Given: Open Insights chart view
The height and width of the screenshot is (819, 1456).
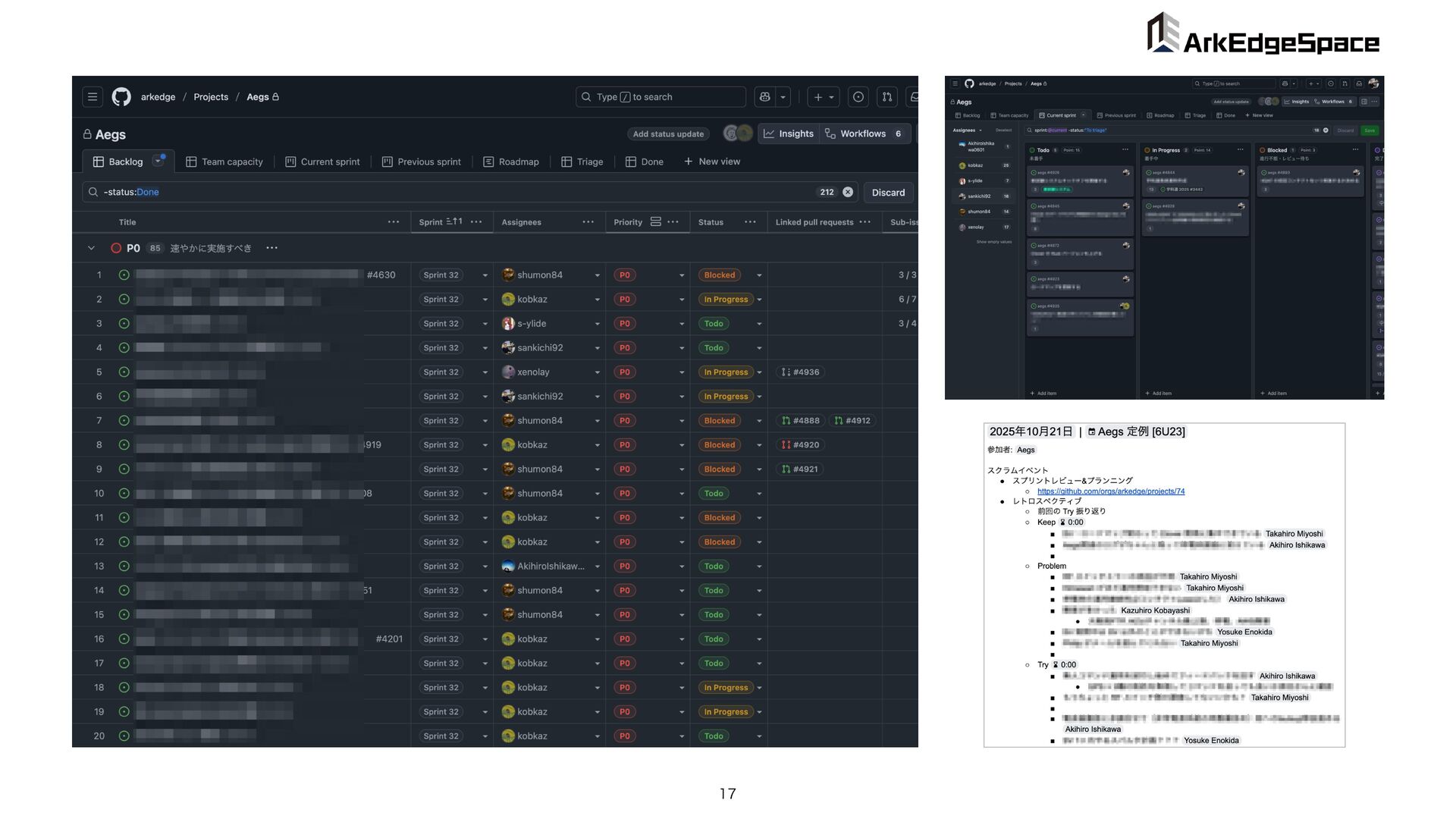Looking at the screenshot, I should [789, 133].
